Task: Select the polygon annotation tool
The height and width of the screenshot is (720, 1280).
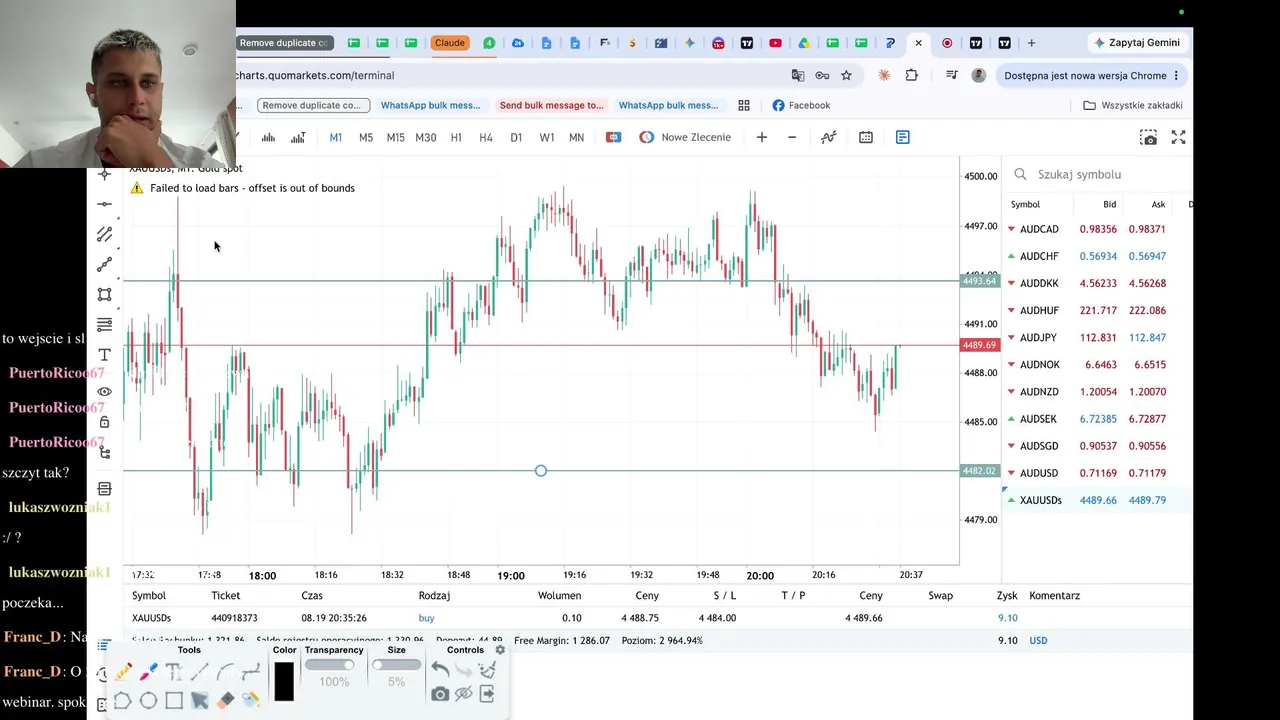Action: click(x=123, y=700)
